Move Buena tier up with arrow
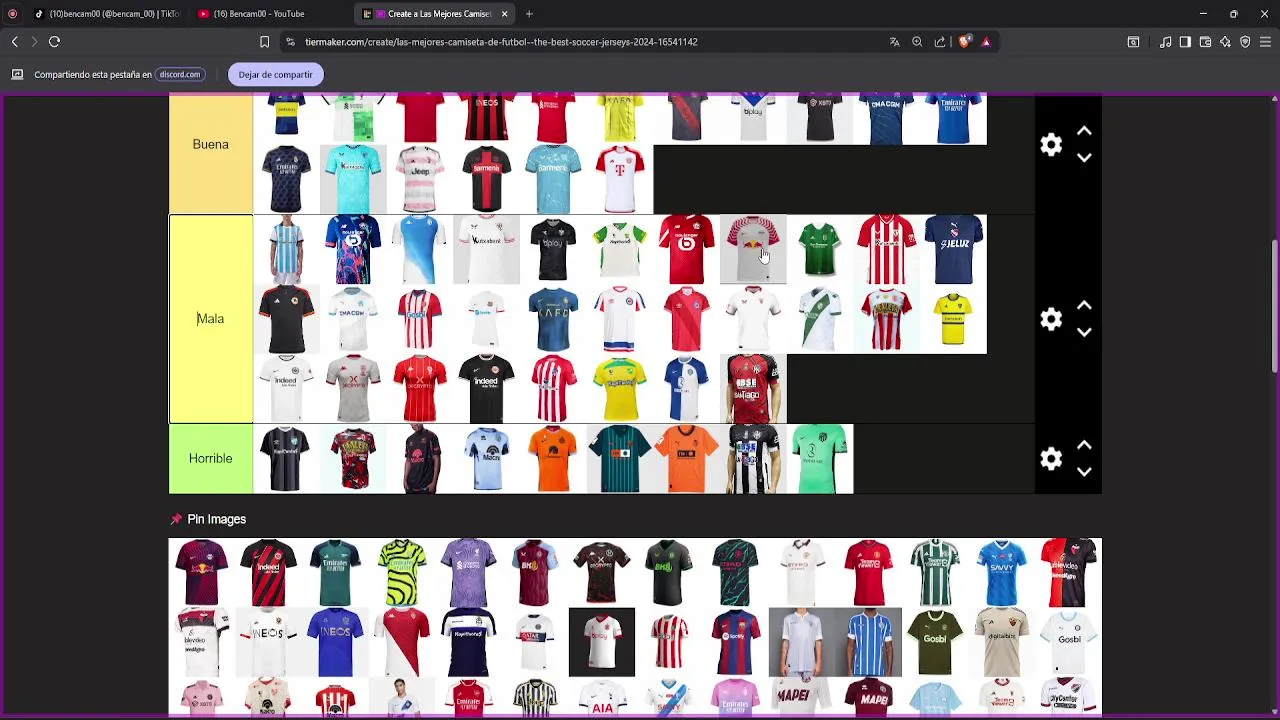This screenshot has height=720, width=1280. (x=1084, y=132)
